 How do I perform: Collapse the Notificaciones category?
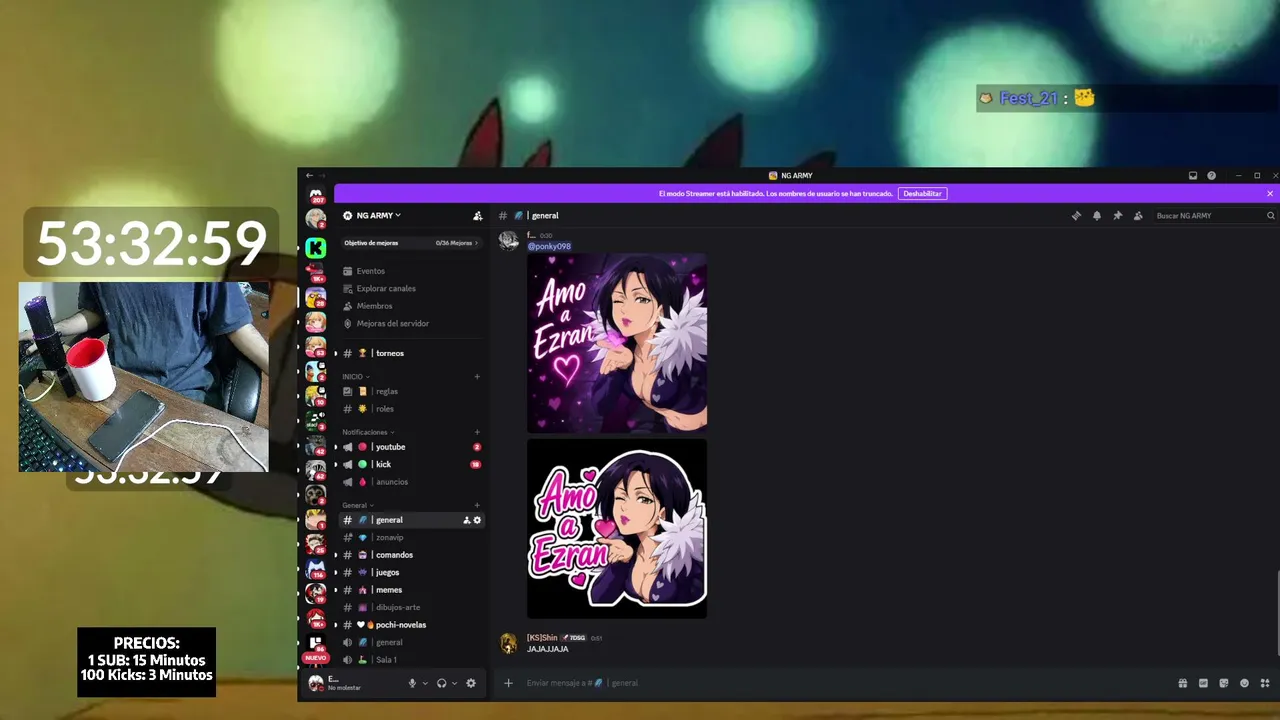coord(367,432)
